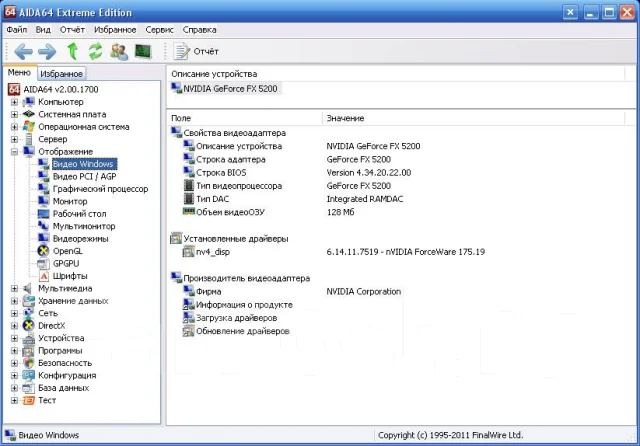Expand the DirectX tree node
Image resolution: width=640 pixels, height=446 pixels.
coord(14,326)
